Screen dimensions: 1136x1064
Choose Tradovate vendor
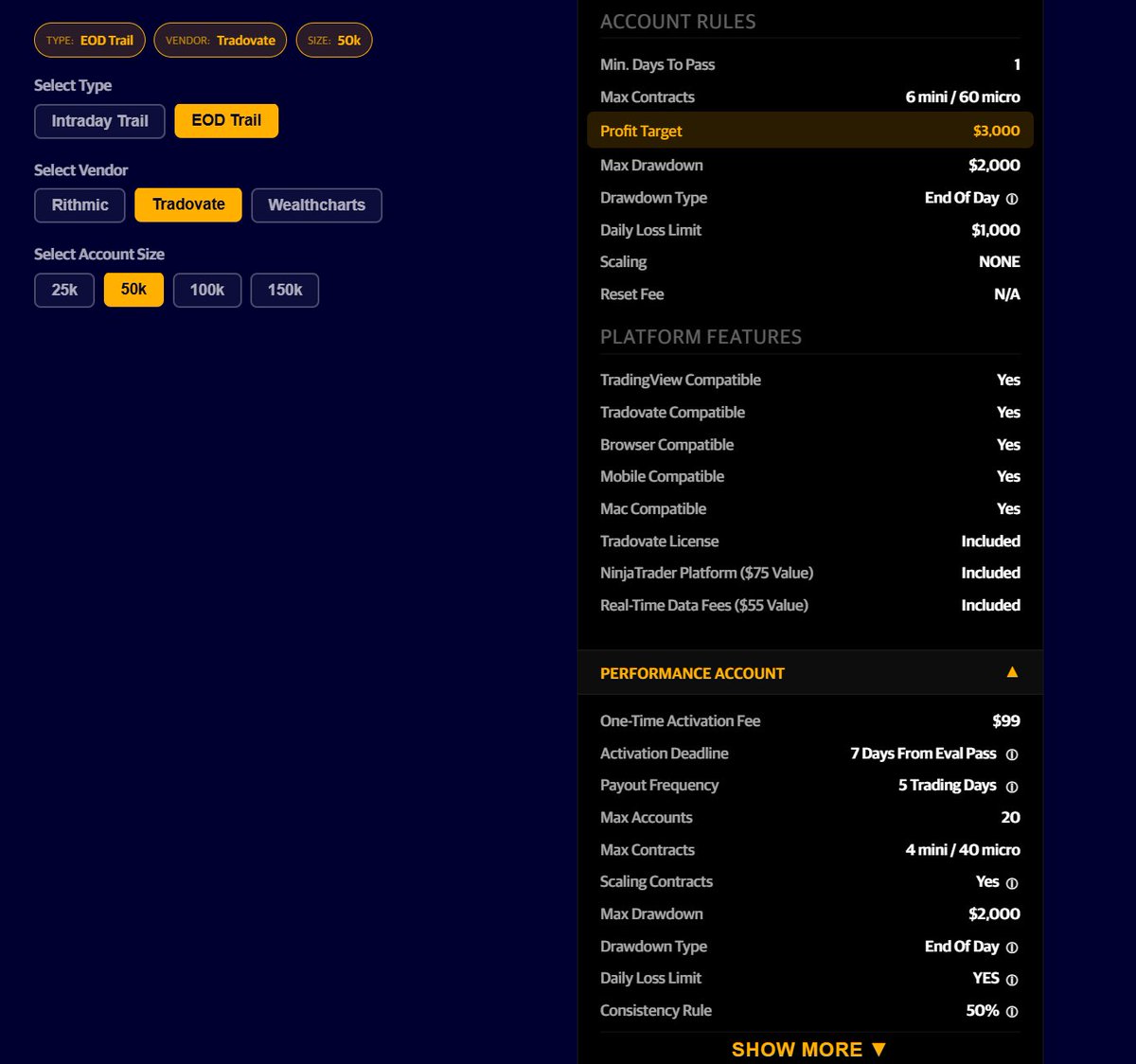tap(188, 204)
